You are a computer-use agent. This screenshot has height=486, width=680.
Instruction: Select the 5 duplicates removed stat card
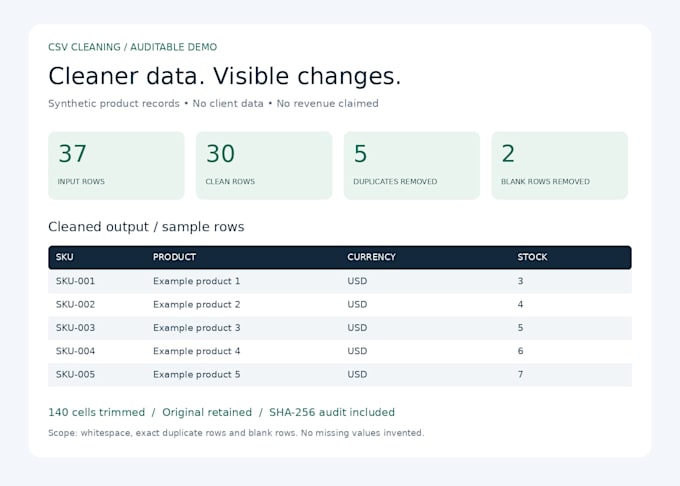tap(412, 166)
